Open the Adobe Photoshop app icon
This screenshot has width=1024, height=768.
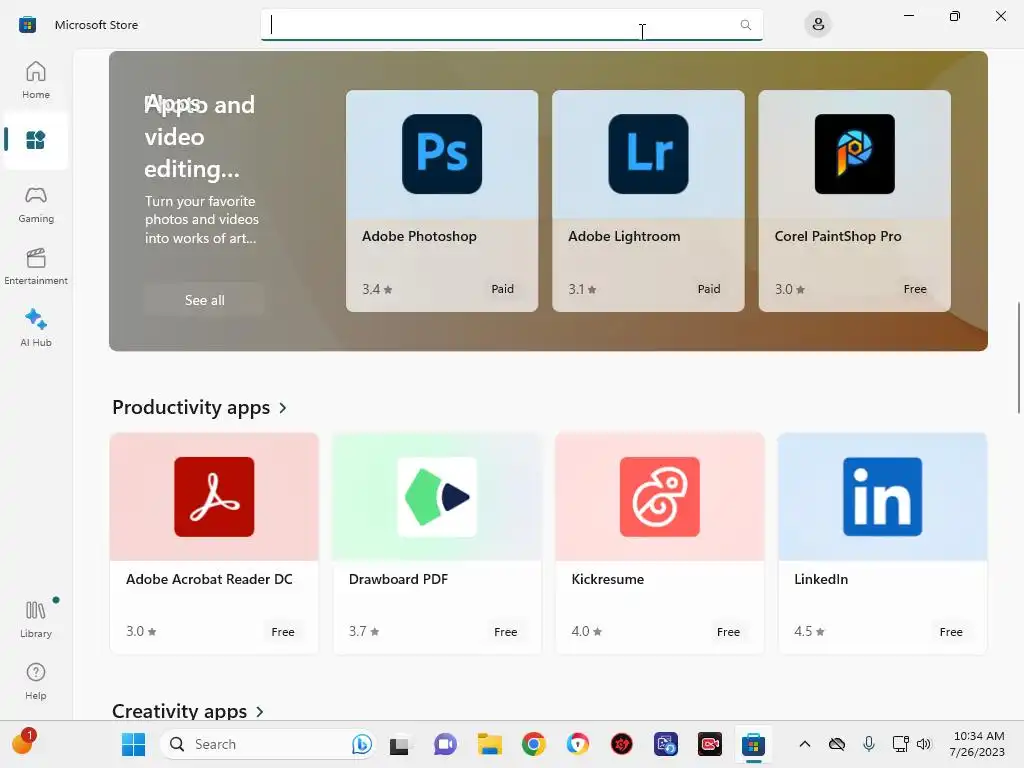[x=442, y=154]
